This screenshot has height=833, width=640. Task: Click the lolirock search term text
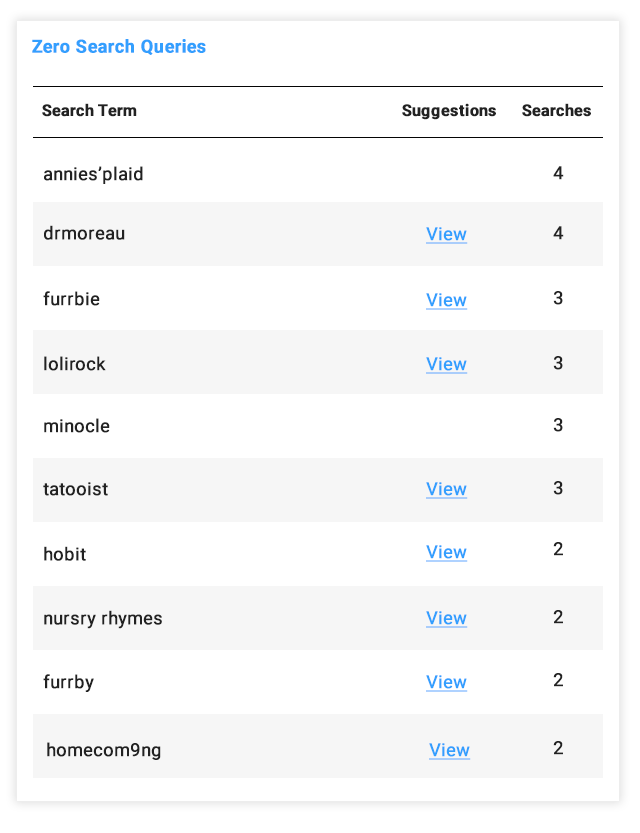[74, 364]
